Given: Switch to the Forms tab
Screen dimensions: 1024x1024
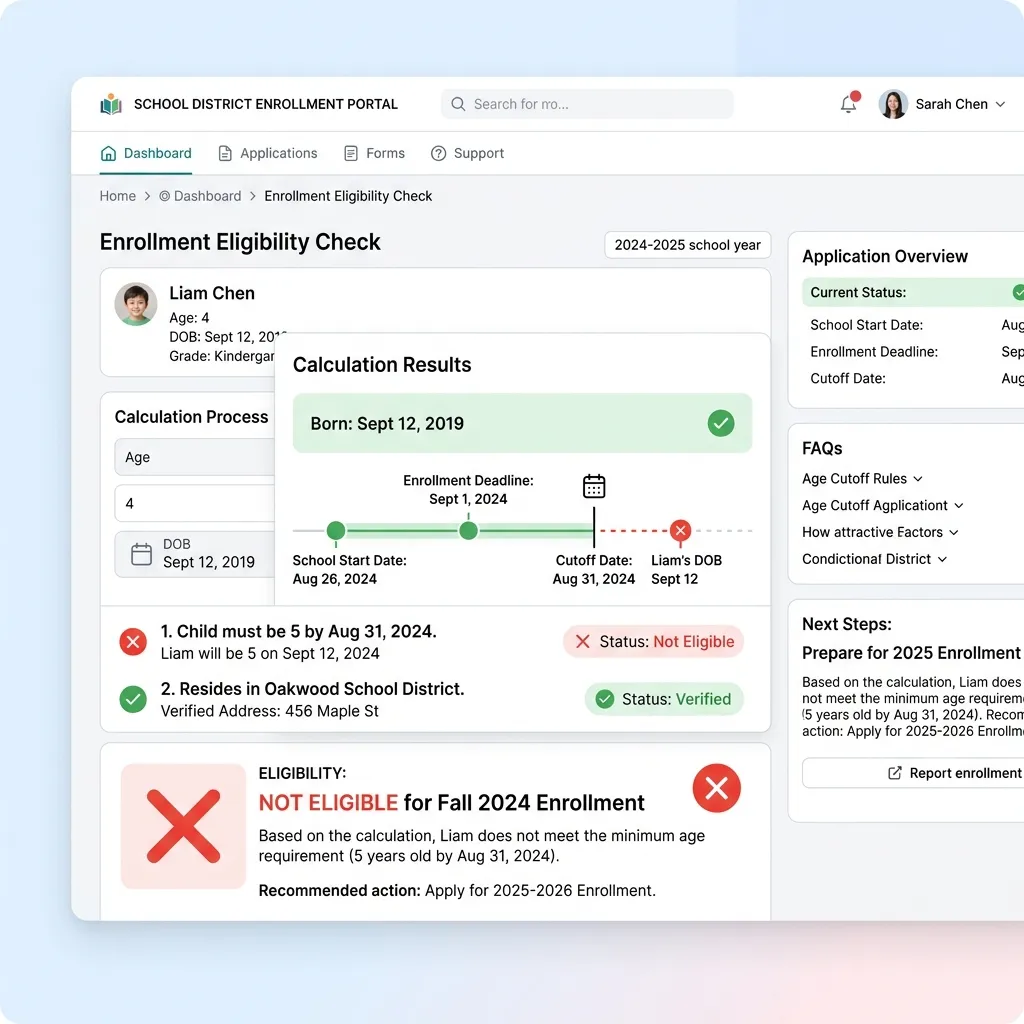Looking at the screenshot, I should click(x=374, y=153).
